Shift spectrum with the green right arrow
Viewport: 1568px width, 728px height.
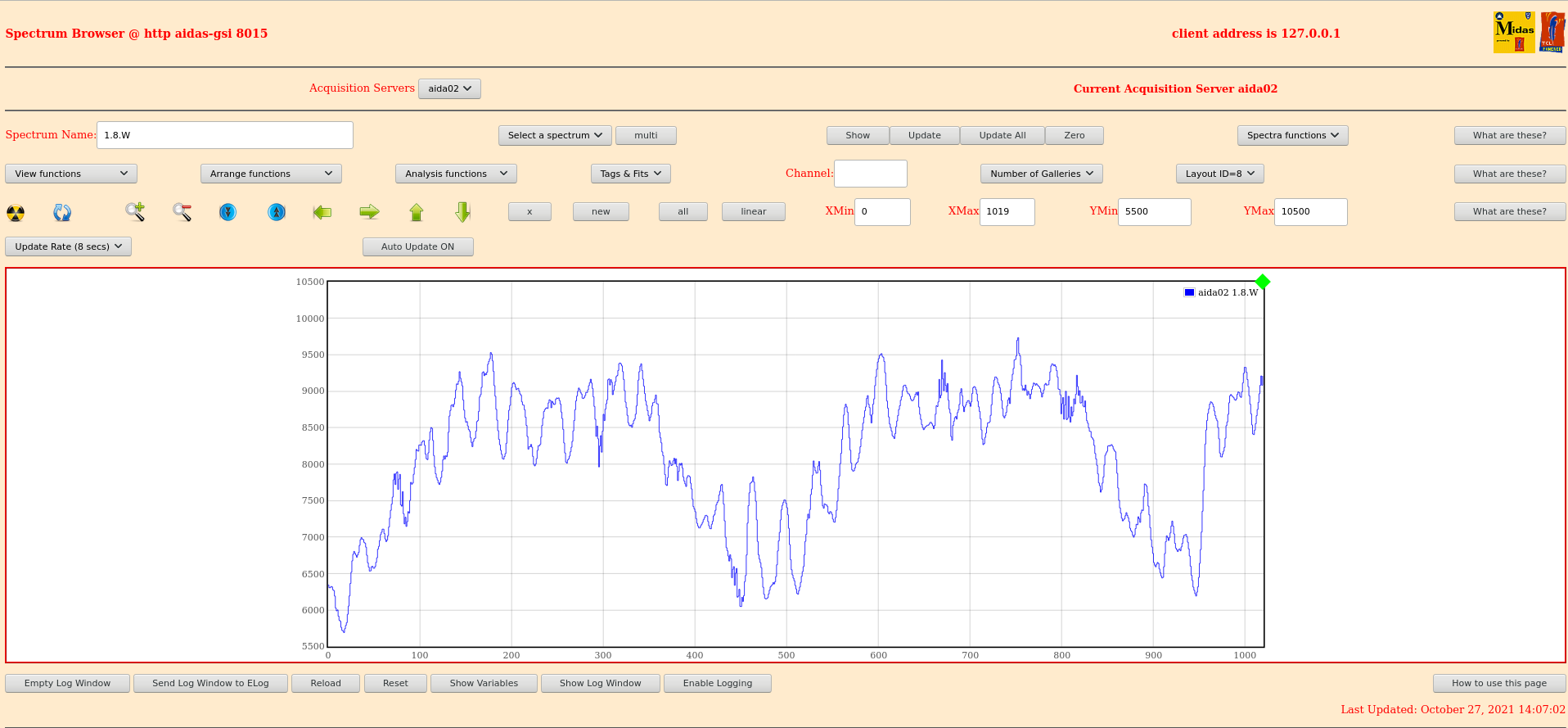point(370,212)
